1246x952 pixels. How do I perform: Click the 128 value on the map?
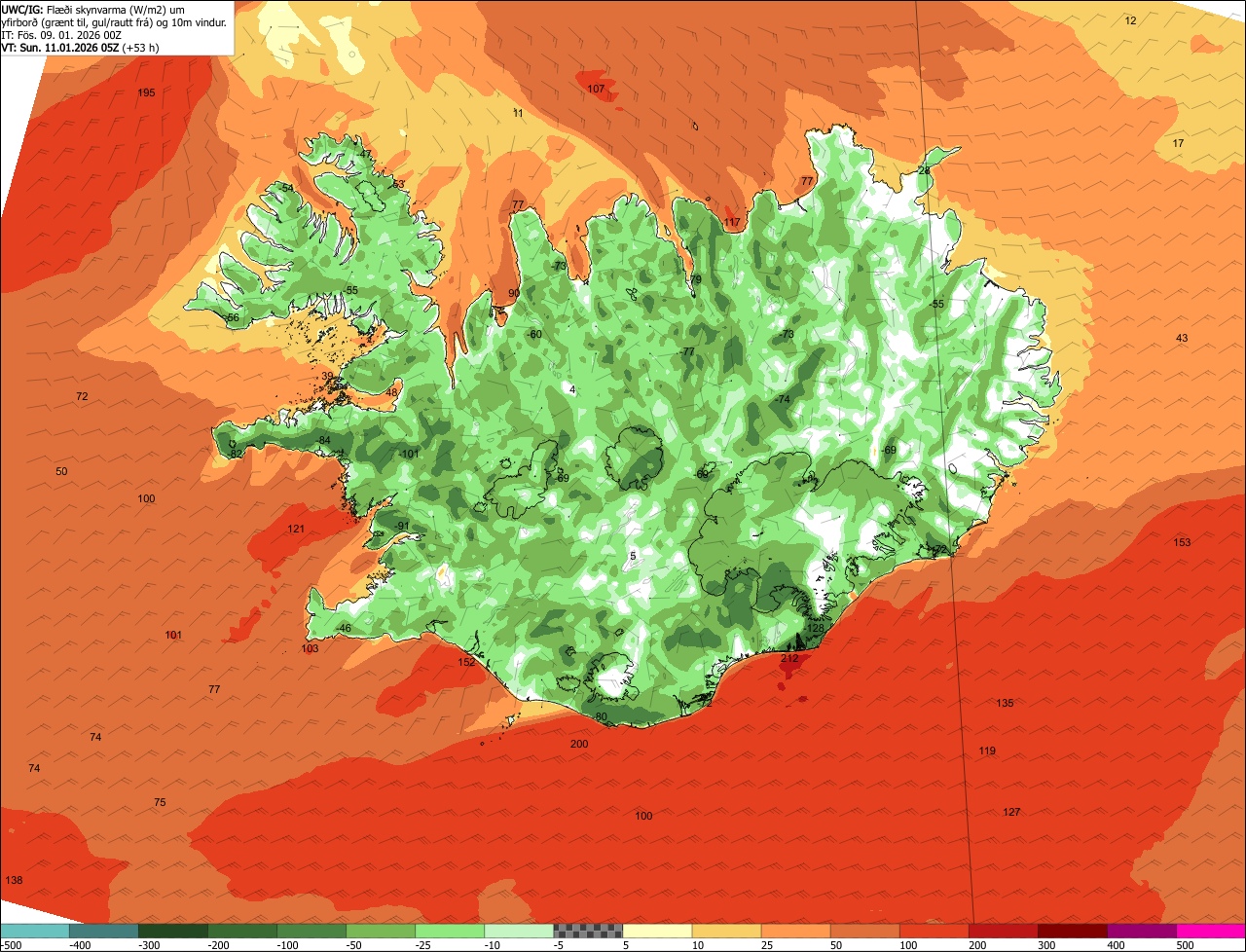tap(816, 628)
